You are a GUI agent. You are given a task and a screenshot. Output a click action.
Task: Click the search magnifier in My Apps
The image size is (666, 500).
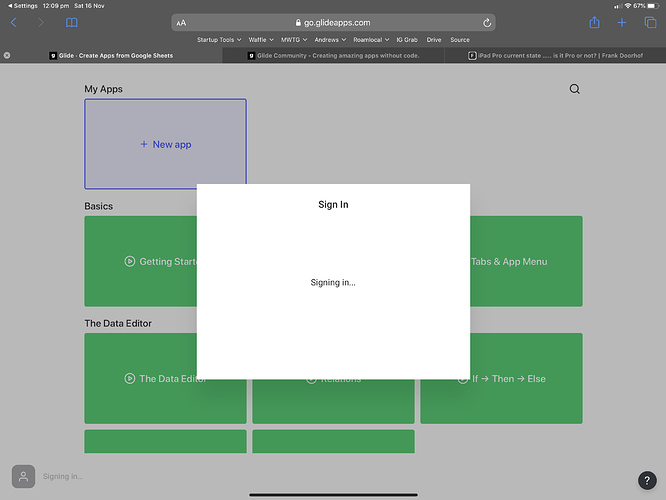pyautogui.click(x=574, y=89)
